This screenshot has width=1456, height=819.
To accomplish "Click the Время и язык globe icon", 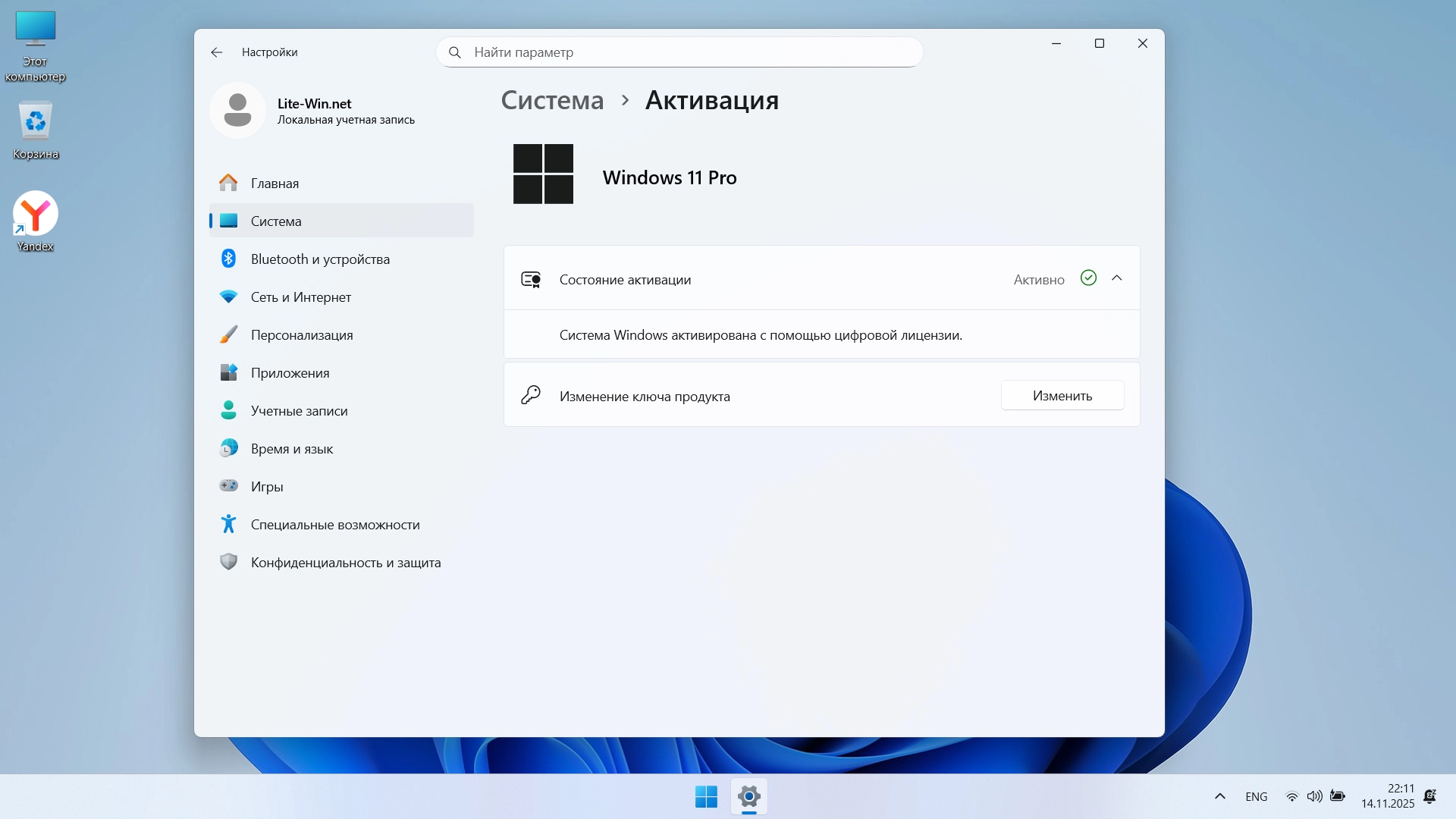I will [228, 449].
